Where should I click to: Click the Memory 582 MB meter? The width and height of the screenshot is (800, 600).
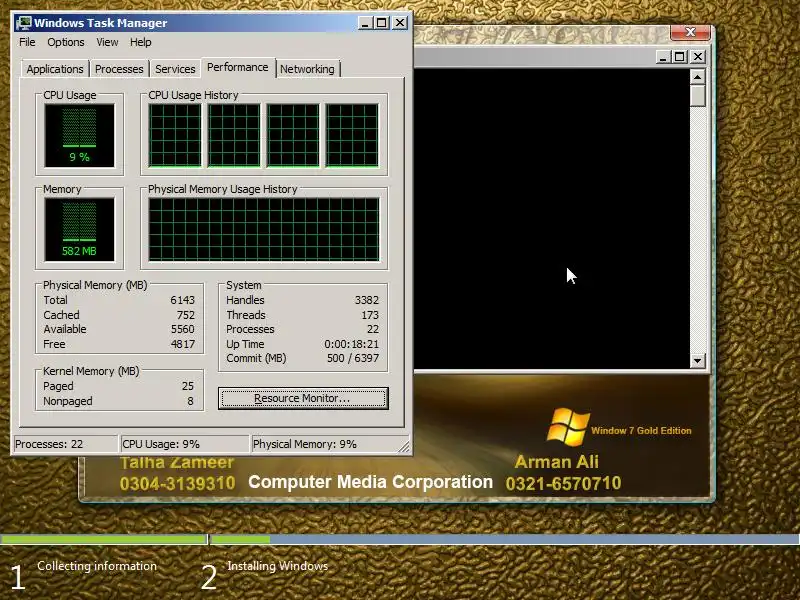(80, 230)
